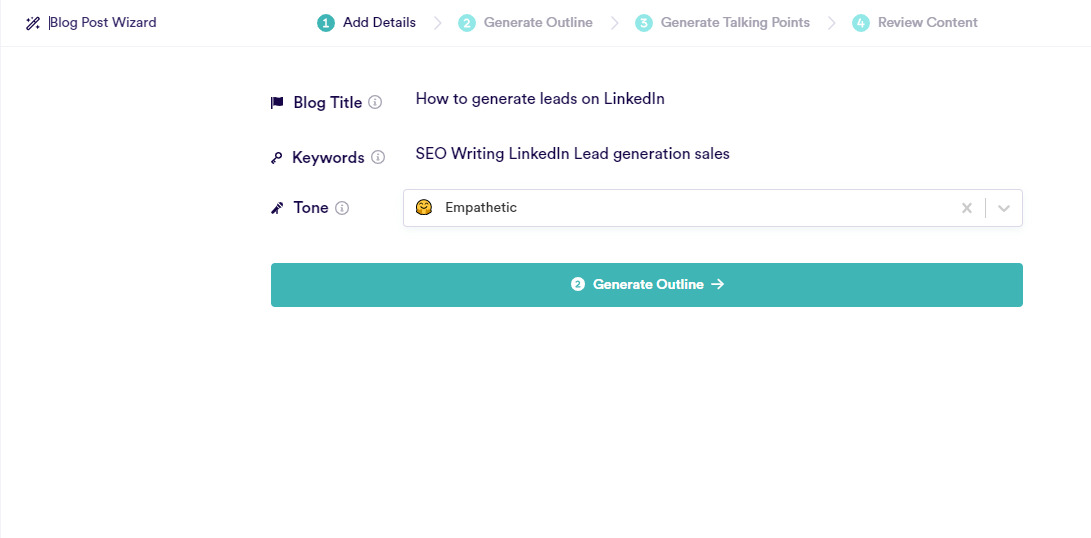The width and height of the screenshot is (1091, 538).
Task: Click the step number 4 circle
Action: coord(861,23)
